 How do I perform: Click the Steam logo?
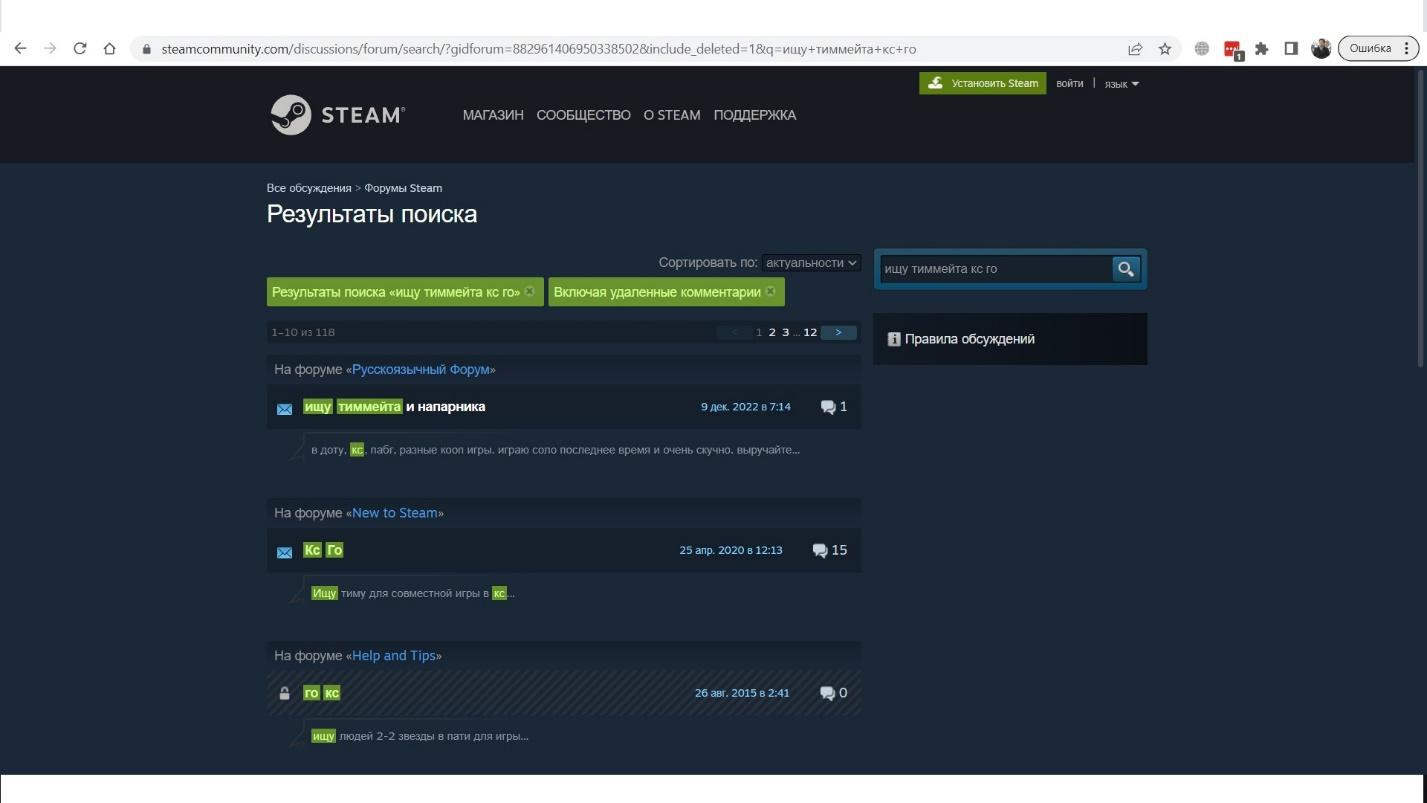(x=337, y=114)
